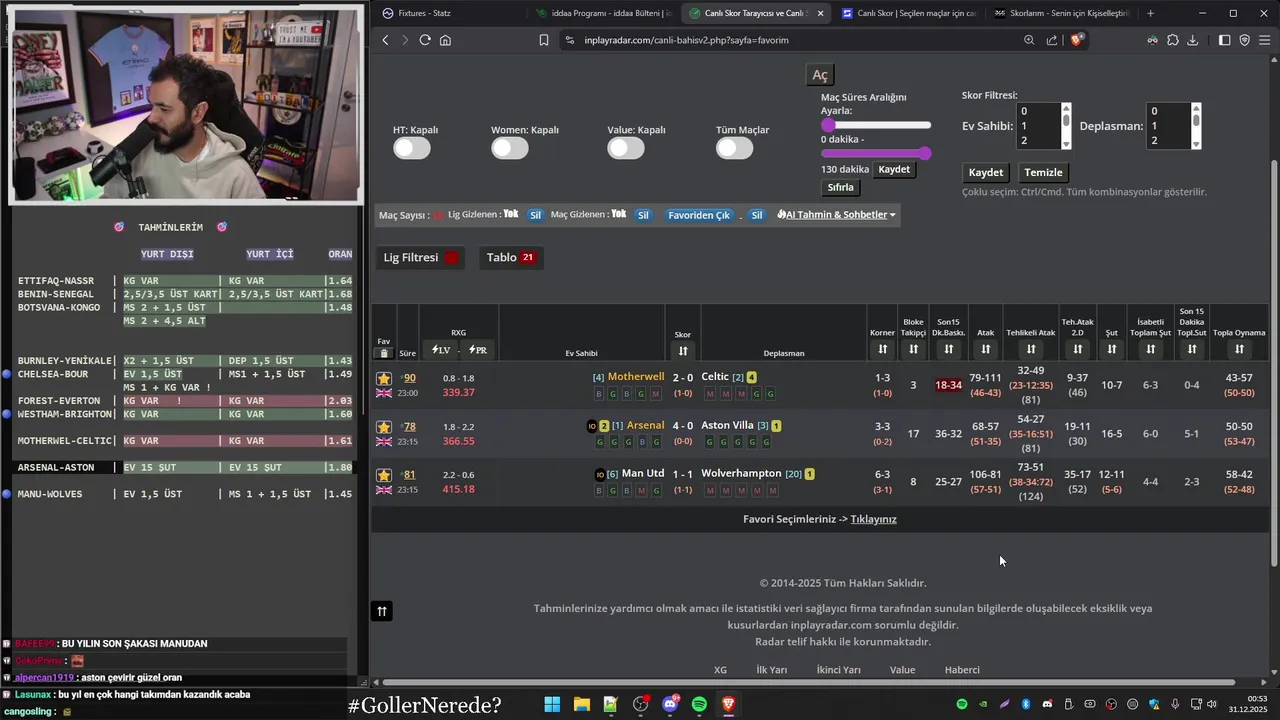Click the maximum match time slider handle

[925, 153]
